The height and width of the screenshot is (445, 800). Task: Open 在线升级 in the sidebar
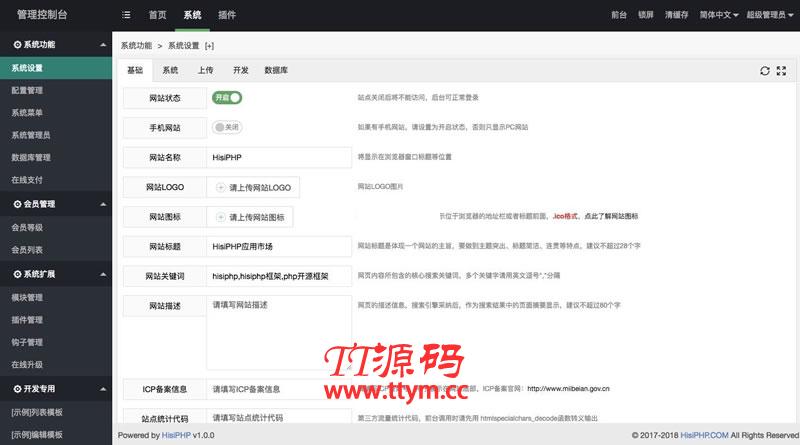[x=56, y=365]
